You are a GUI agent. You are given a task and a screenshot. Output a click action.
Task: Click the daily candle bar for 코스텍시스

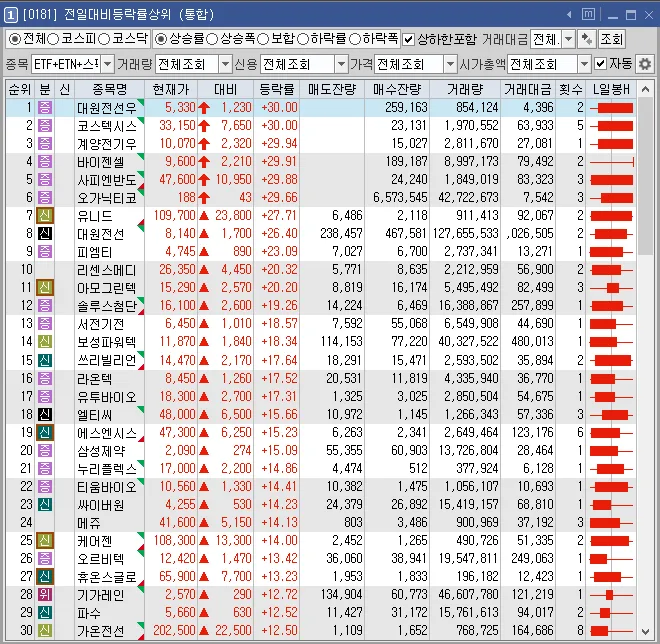(x=612, y=125)
